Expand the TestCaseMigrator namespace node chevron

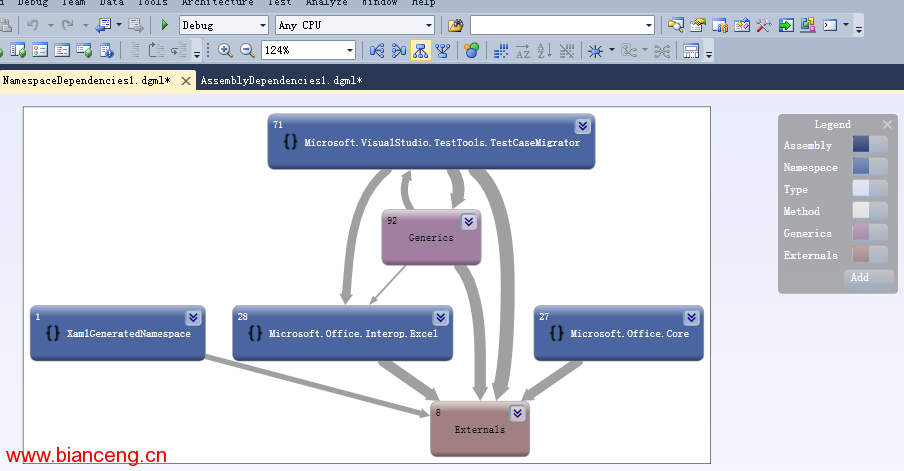[582, 126]
